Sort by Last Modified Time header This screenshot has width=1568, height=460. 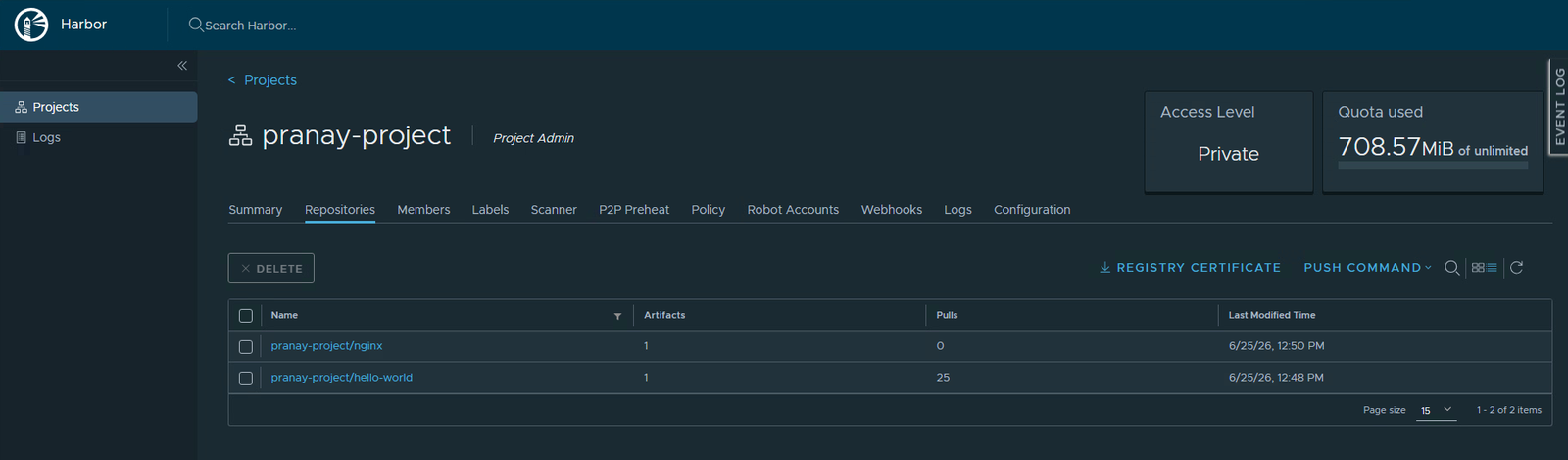(x=1272, y=316)
